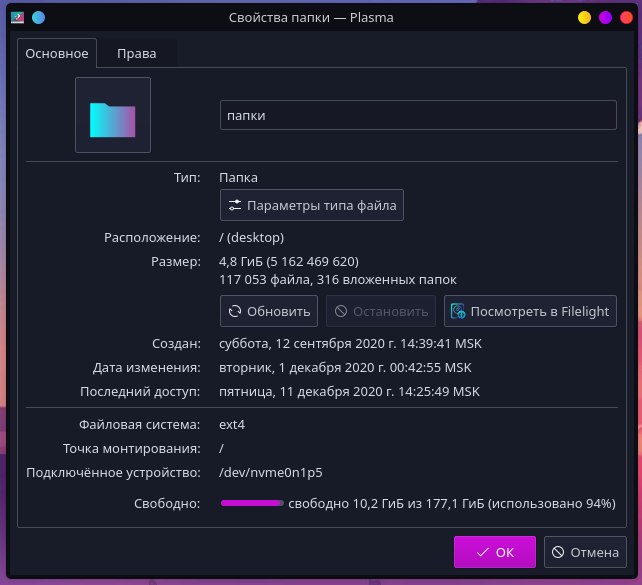Click the size text "4,8 ГиБ (5 162 469 620)"
Screen dimensions: 642x585
289,262
